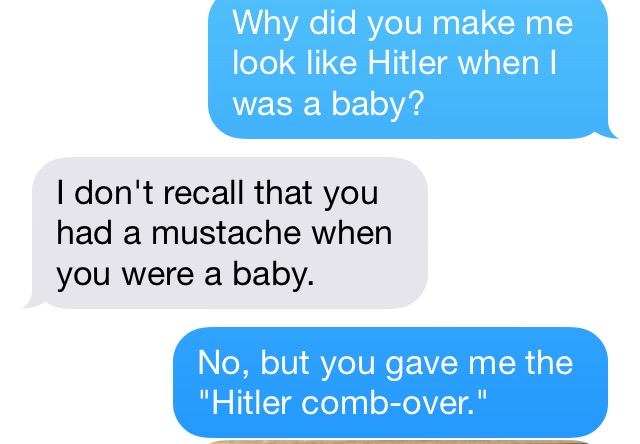This screenshot has width=640, height=444.
Task: Click the word "had" in the gray message
Action: tap(84, 233)
